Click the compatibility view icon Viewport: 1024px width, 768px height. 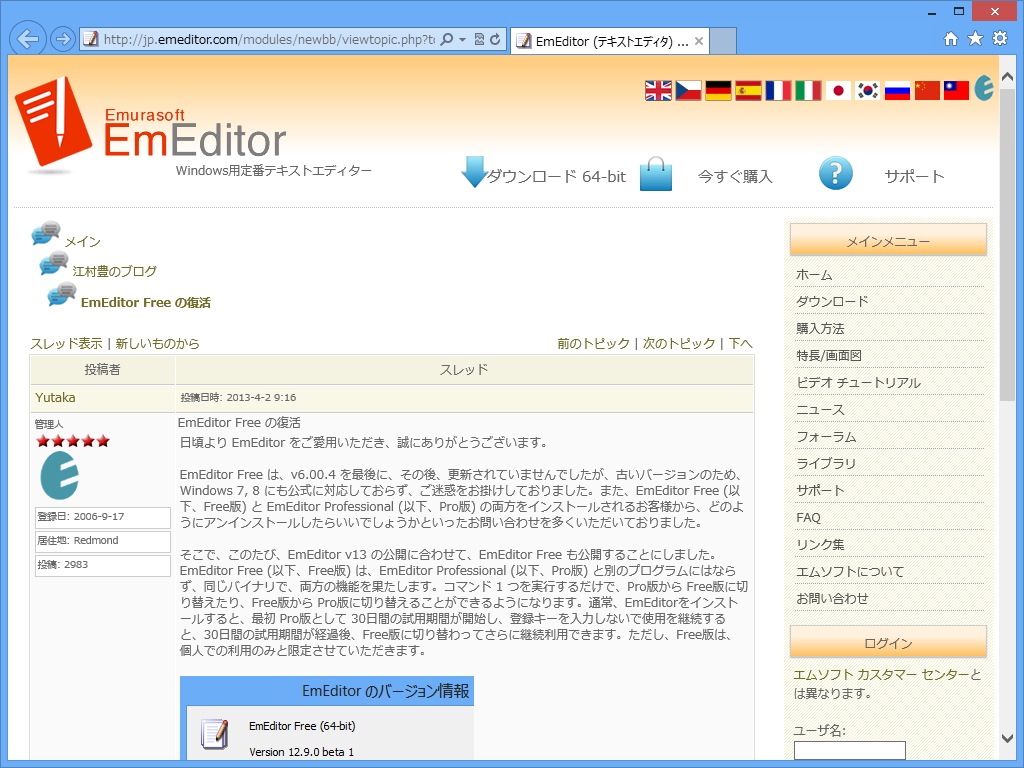coord(479,39)
